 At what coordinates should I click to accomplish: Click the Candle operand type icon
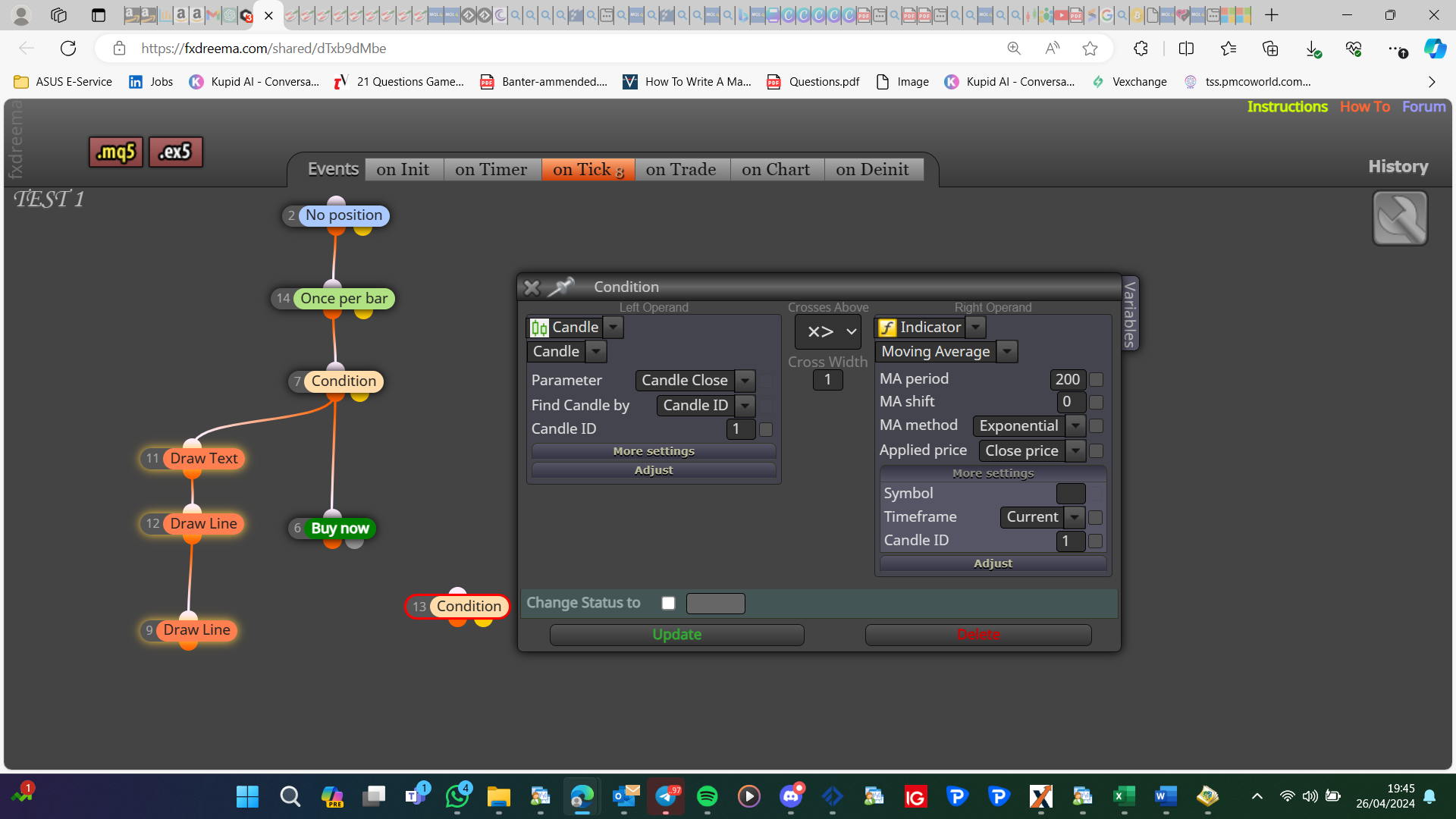[539, 328]
